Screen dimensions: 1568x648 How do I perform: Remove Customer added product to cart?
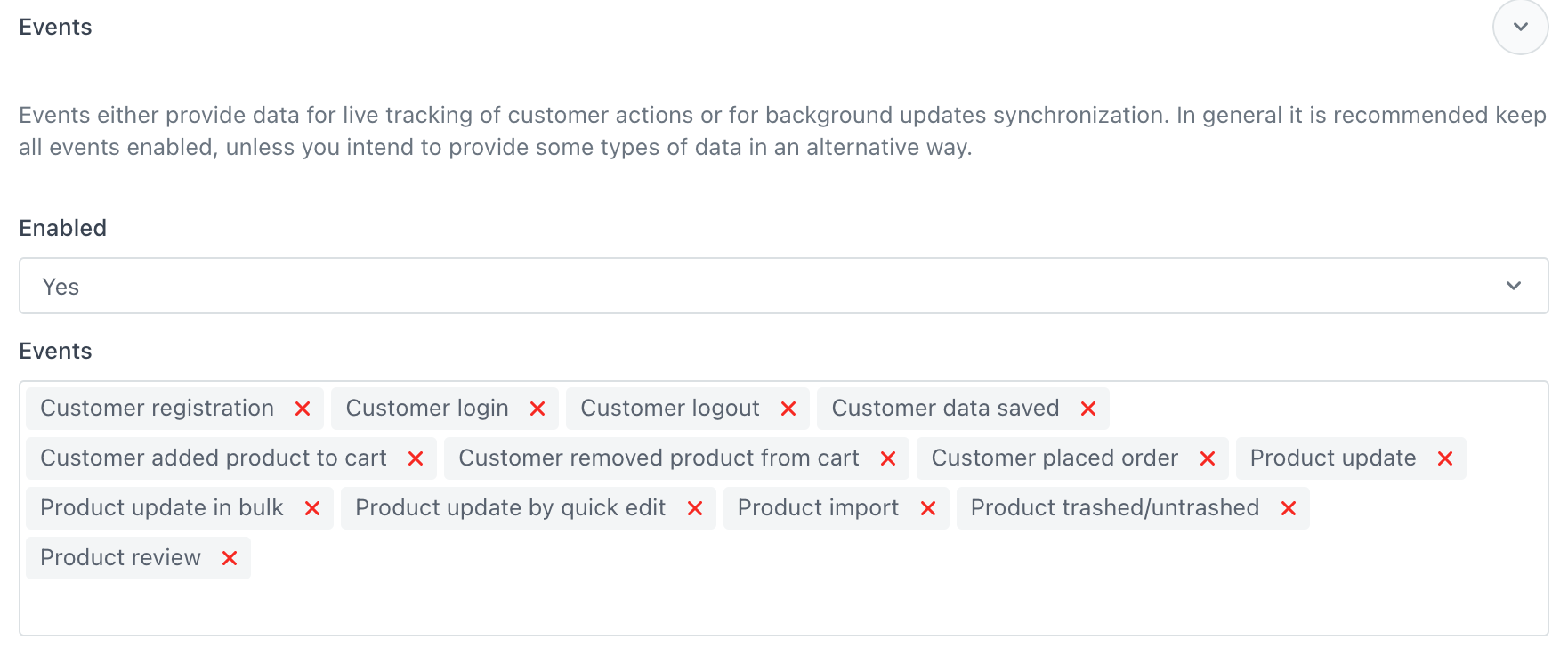[416, 458]
